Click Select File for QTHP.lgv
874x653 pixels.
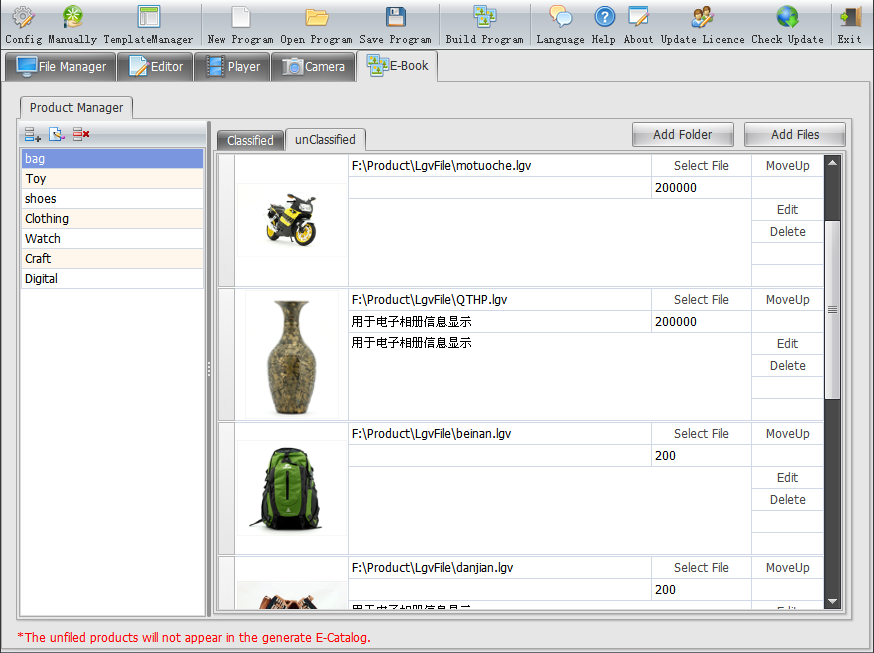click(701, 300)
